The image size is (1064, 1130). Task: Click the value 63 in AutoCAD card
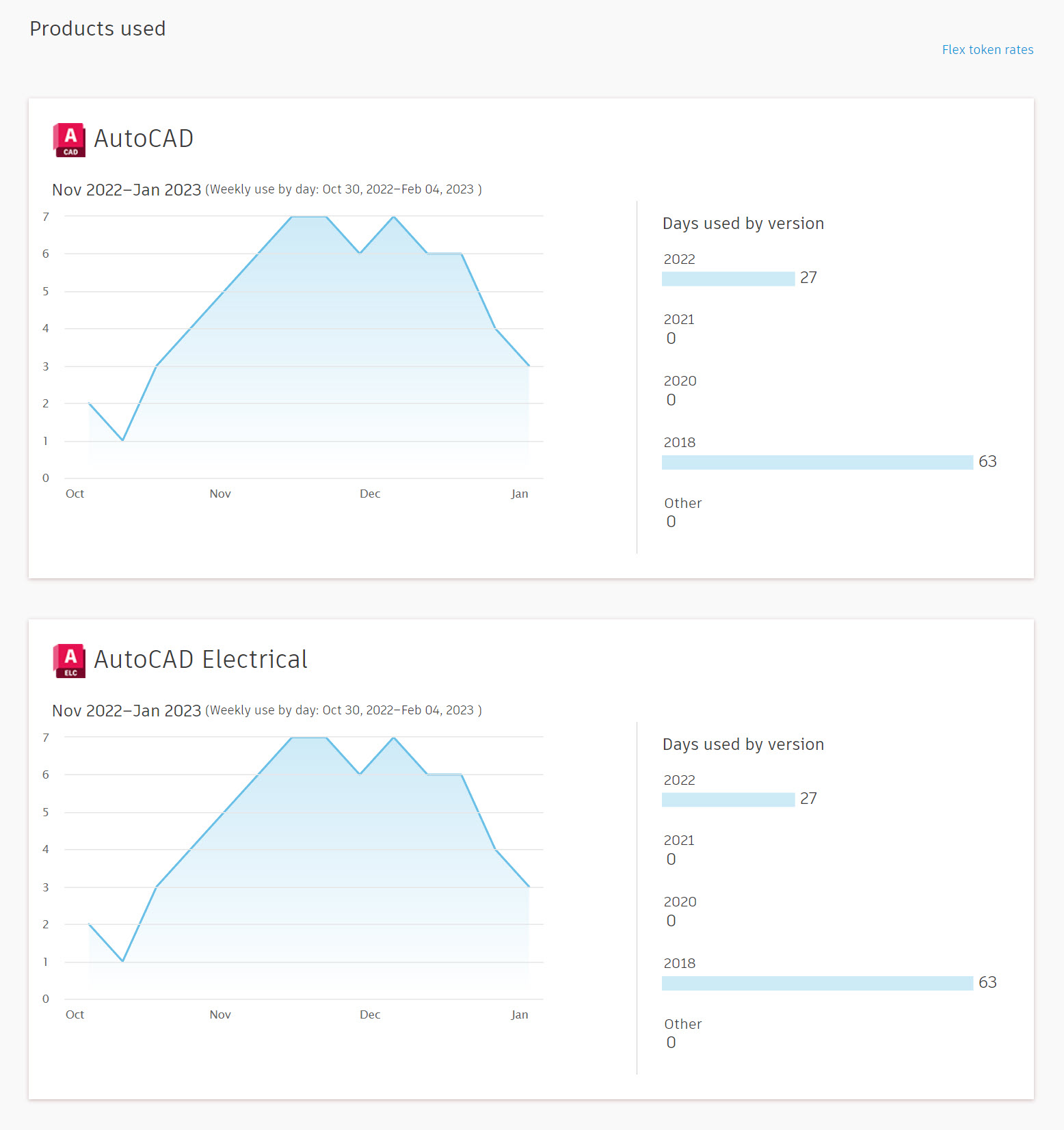(987, 462)
